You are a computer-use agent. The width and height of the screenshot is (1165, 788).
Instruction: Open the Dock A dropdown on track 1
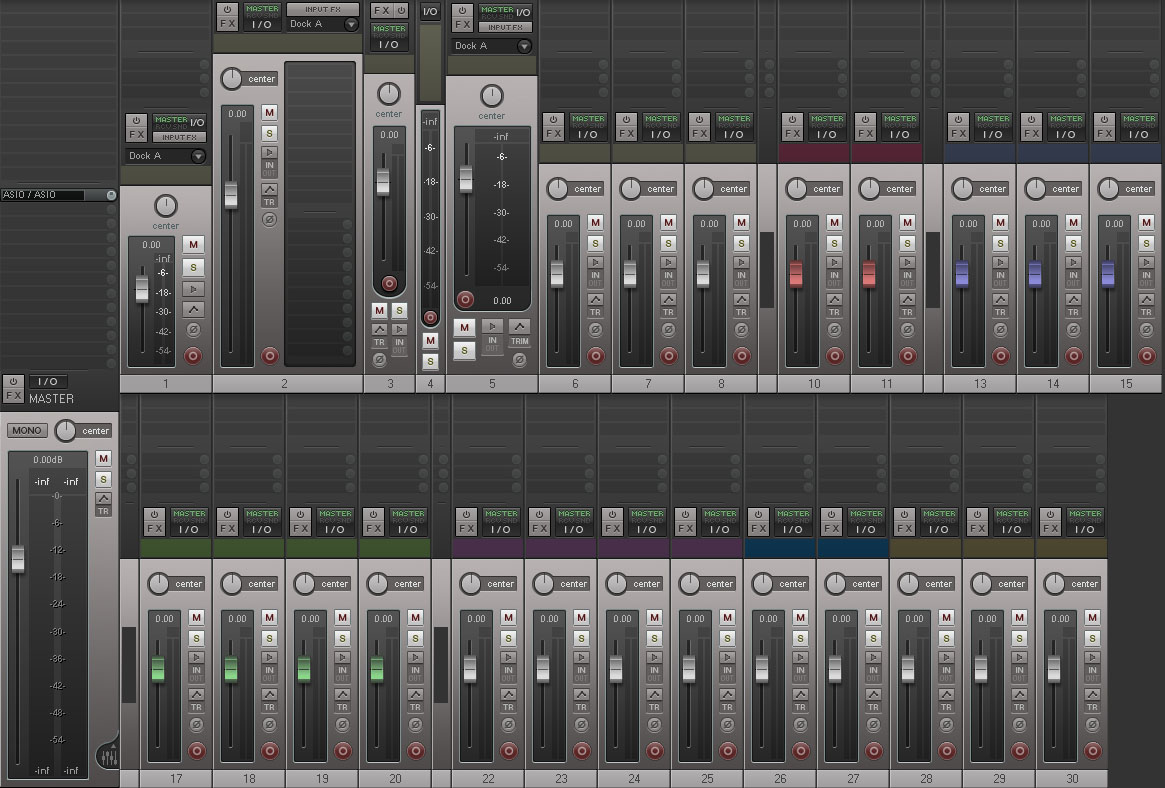tap(198, 156)
